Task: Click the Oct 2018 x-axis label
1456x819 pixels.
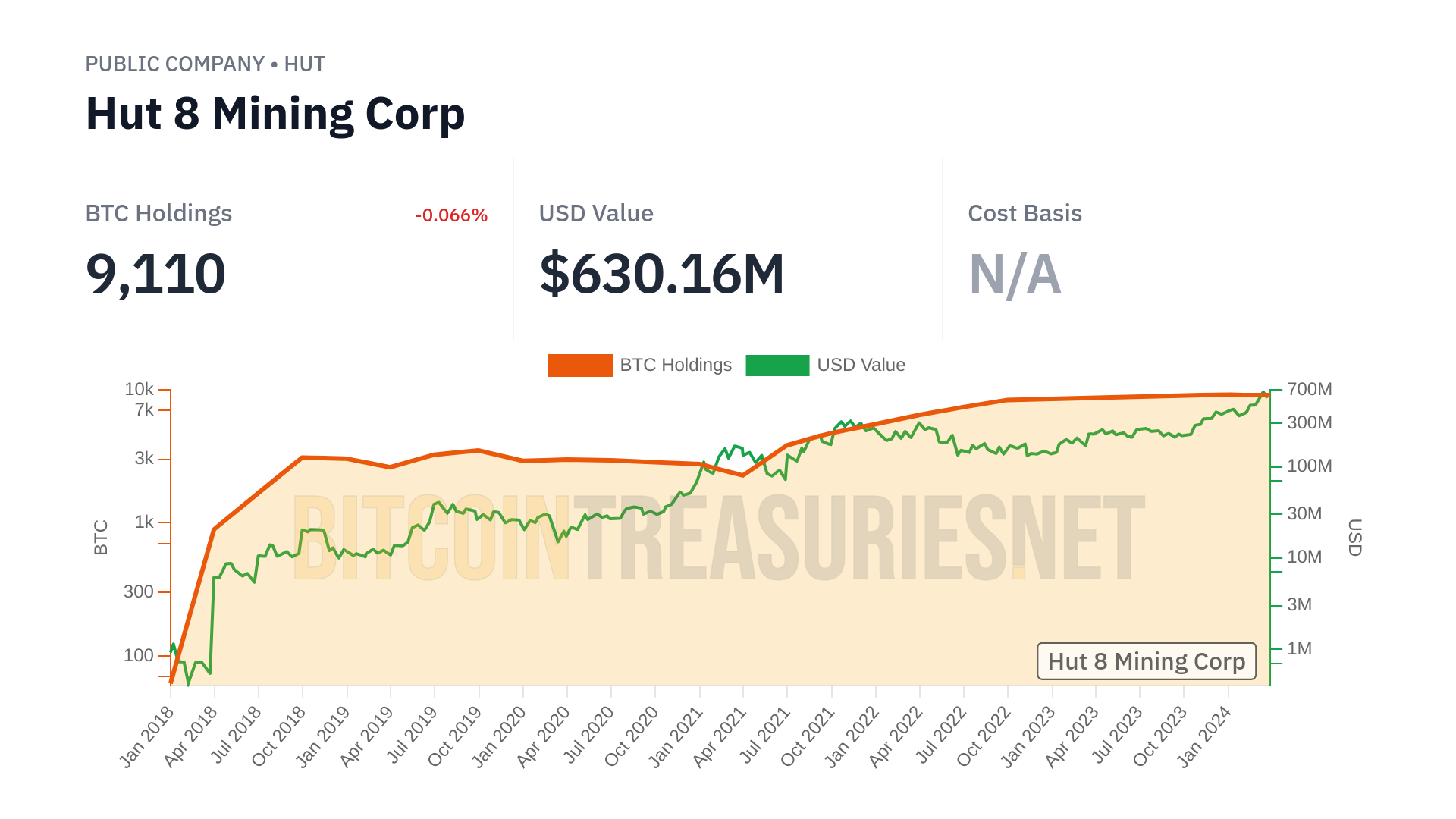Action: [x=279, y=736]
